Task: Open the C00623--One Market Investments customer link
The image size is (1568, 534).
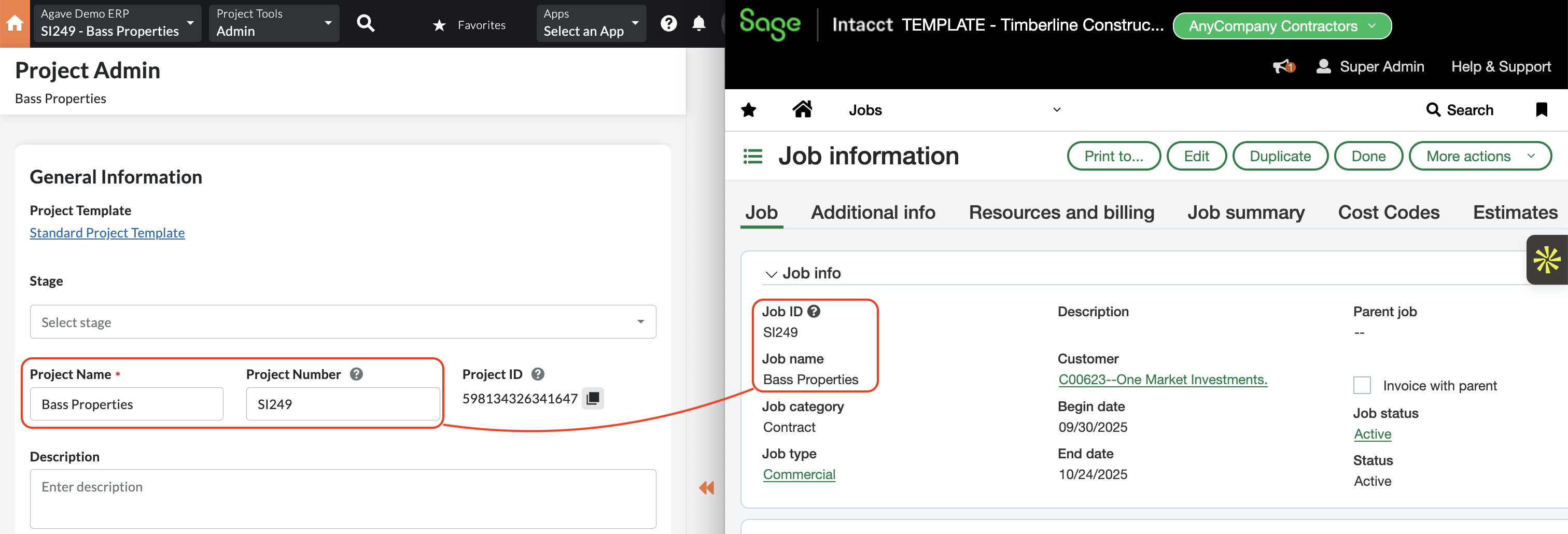Action: (1163, 379)
